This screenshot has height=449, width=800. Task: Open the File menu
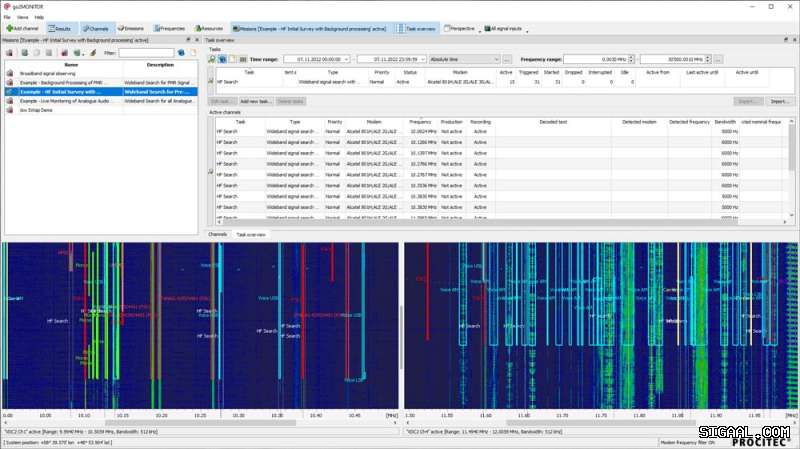tap(7, 17)
